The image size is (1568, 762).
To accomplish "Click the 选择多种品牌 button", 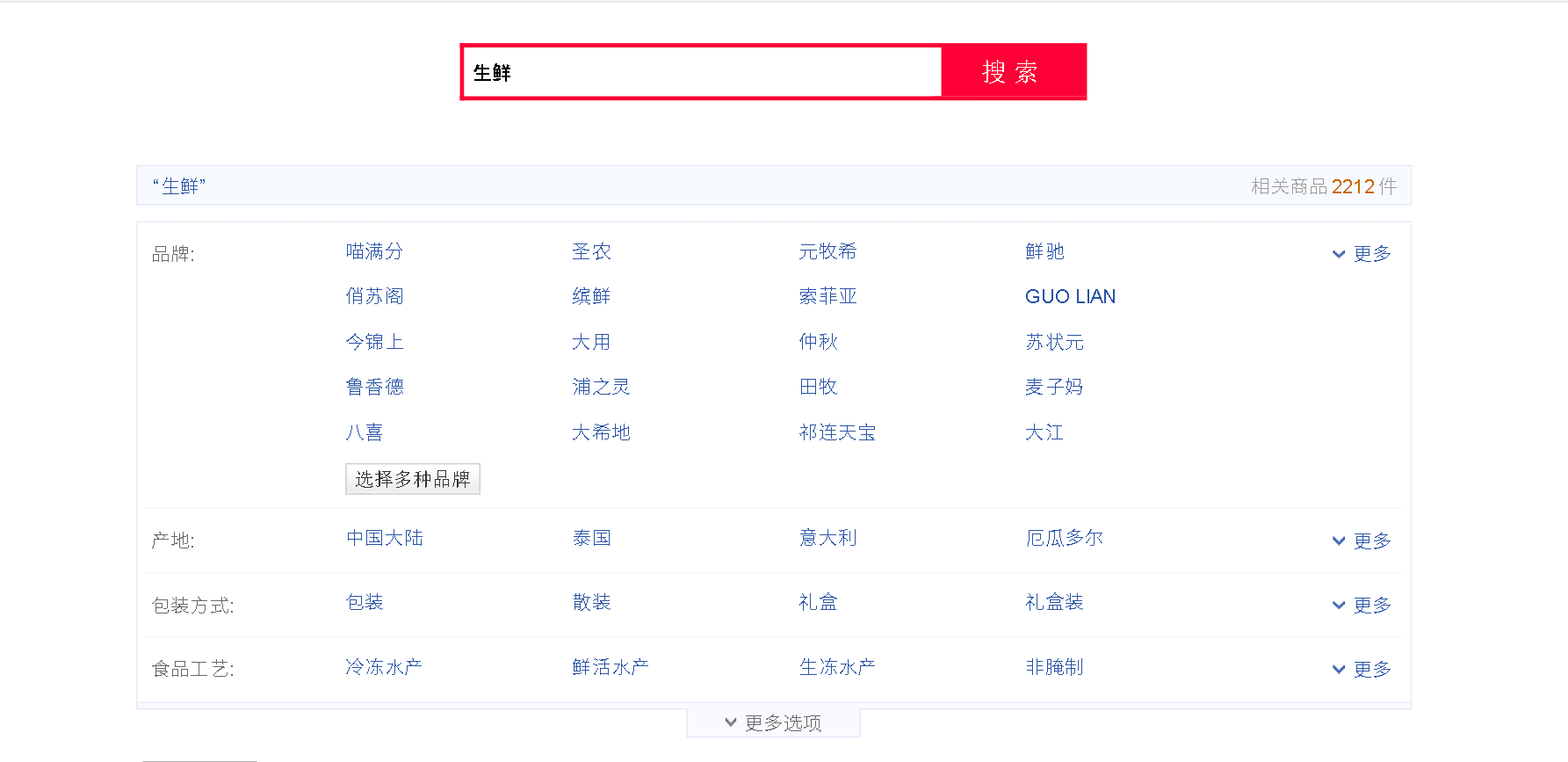I will [x=413, y=479].
